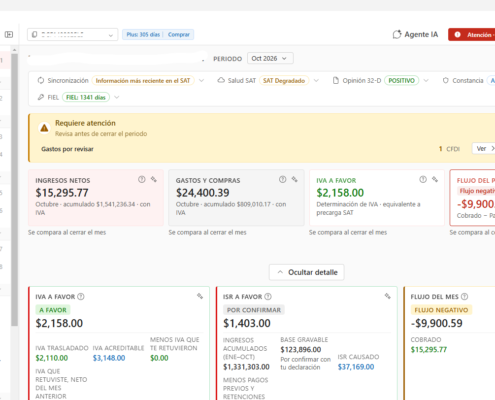The height and width of the screenshot is (400, 495).
Task: Click the sidebar vertical scrollbar
Action: (14, 190)
